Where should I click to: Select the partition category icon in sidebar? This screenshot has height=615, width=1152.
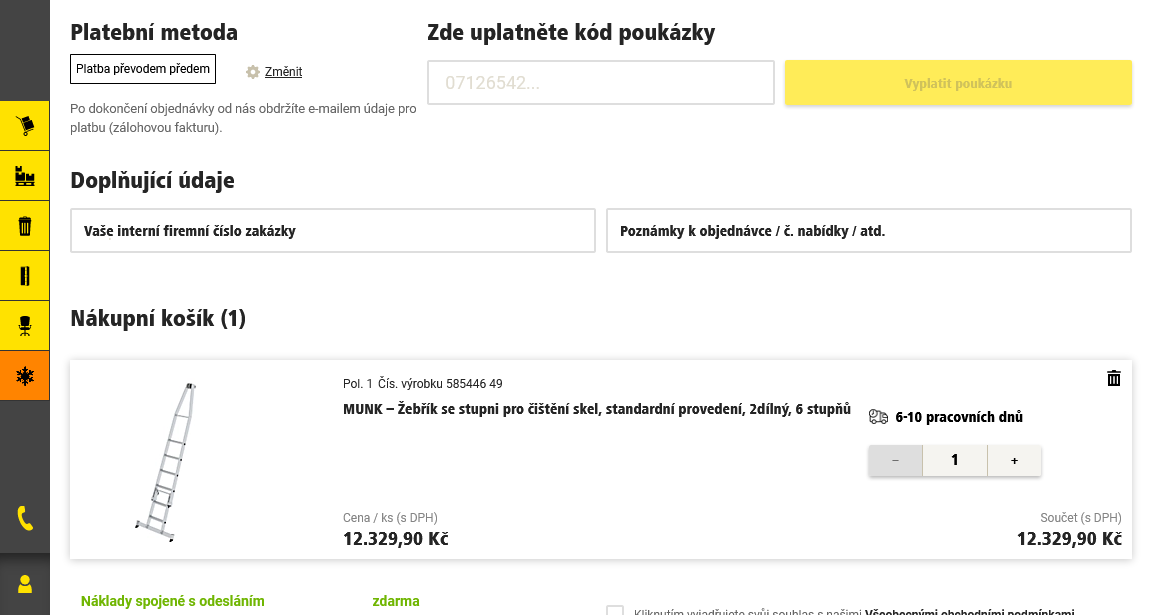tap(25, 275)
